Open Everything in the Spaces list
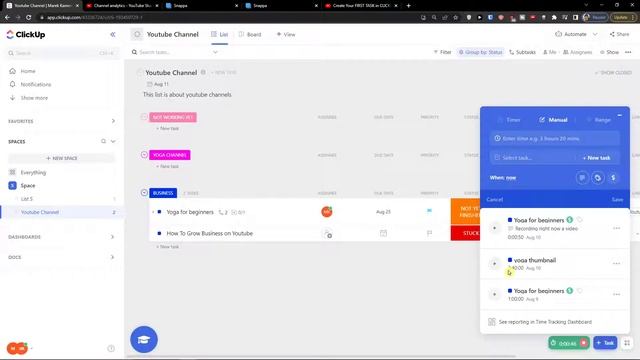This screenshot has height=360, width=640. click(x=33, y=173)
